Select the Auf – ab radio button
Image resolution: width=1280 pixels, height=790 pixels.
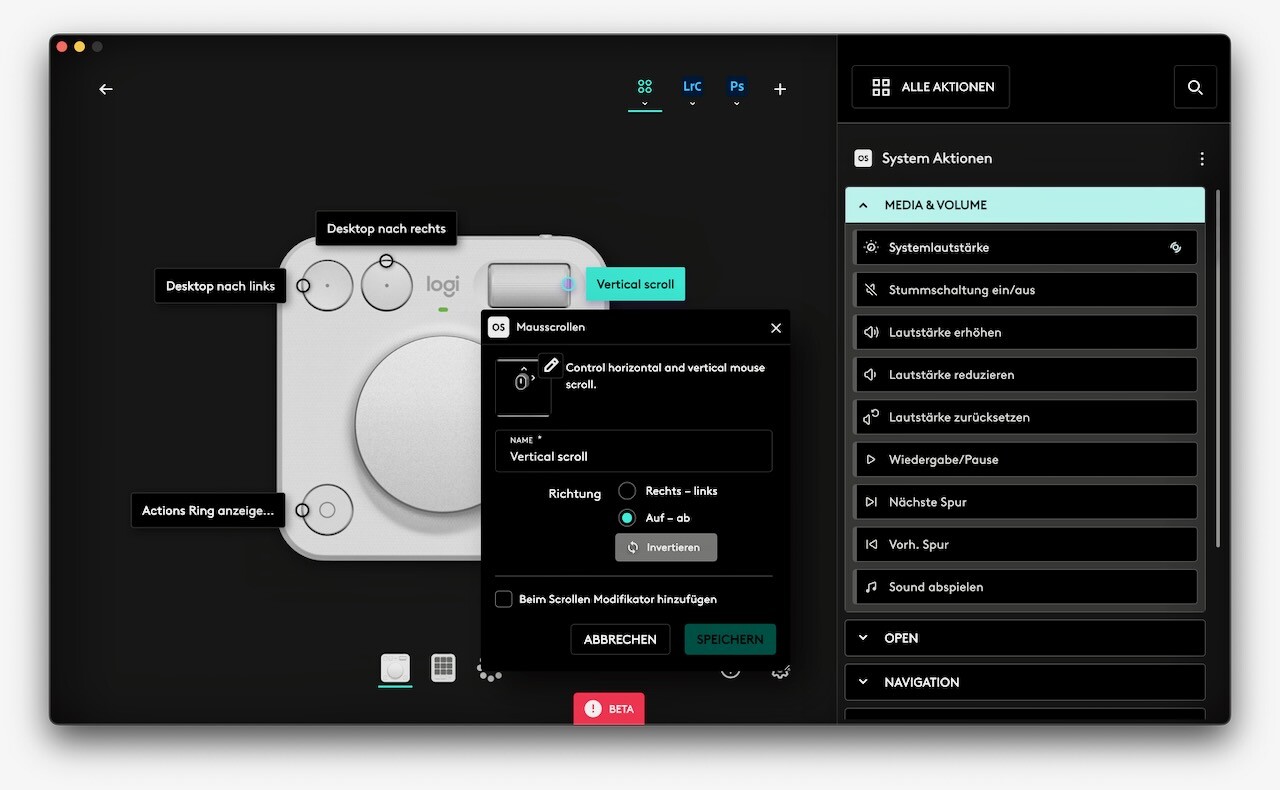pos(627,518)
